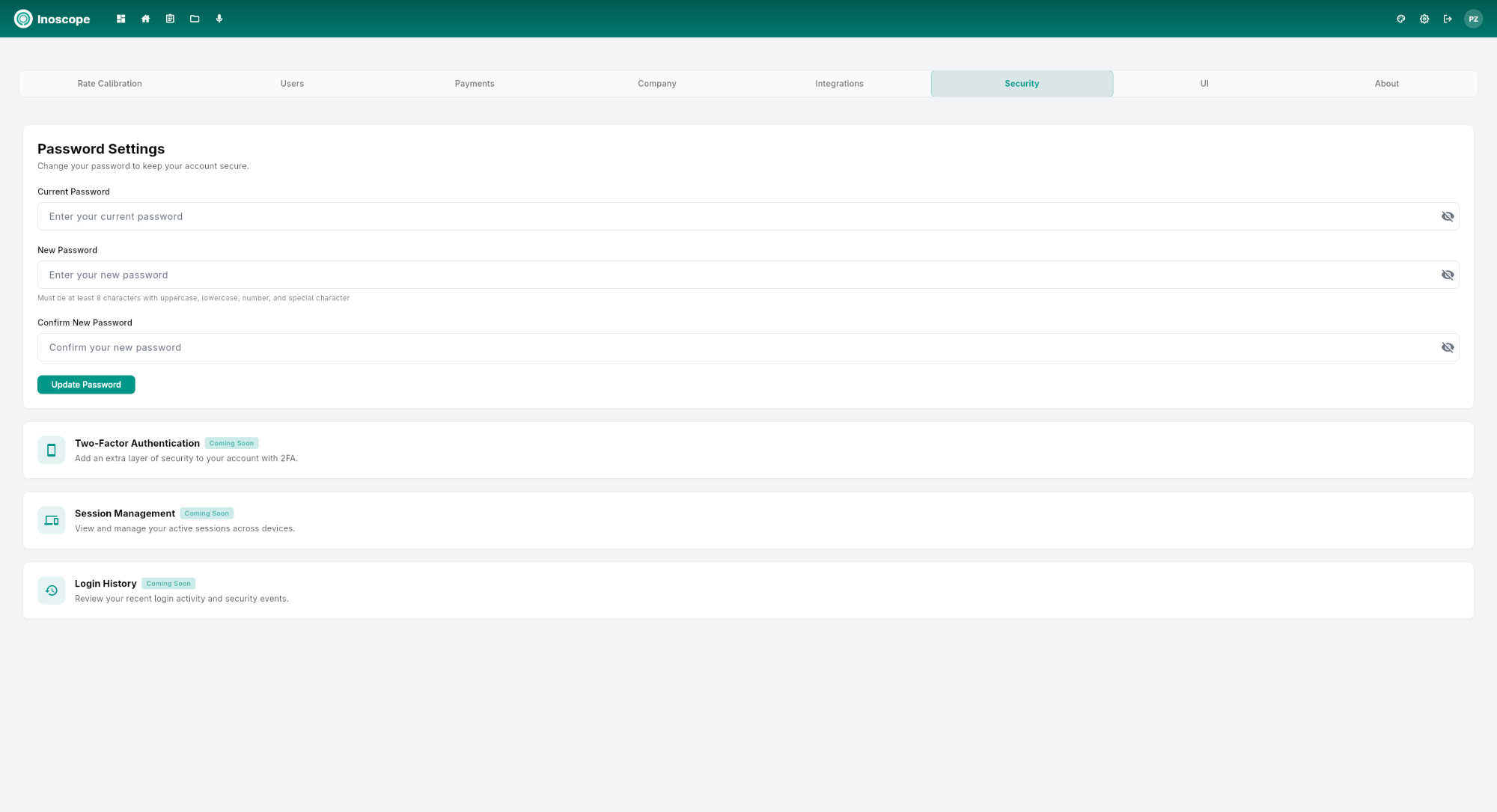
Task: Open the folder icon in the navbar
Action: click(x=195, y=19)
